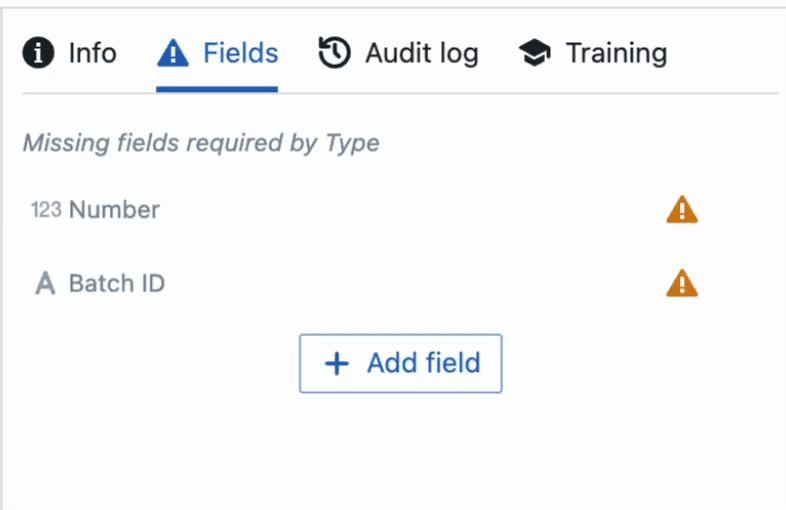Click the gray divider line under the tabs

(401, 93)
